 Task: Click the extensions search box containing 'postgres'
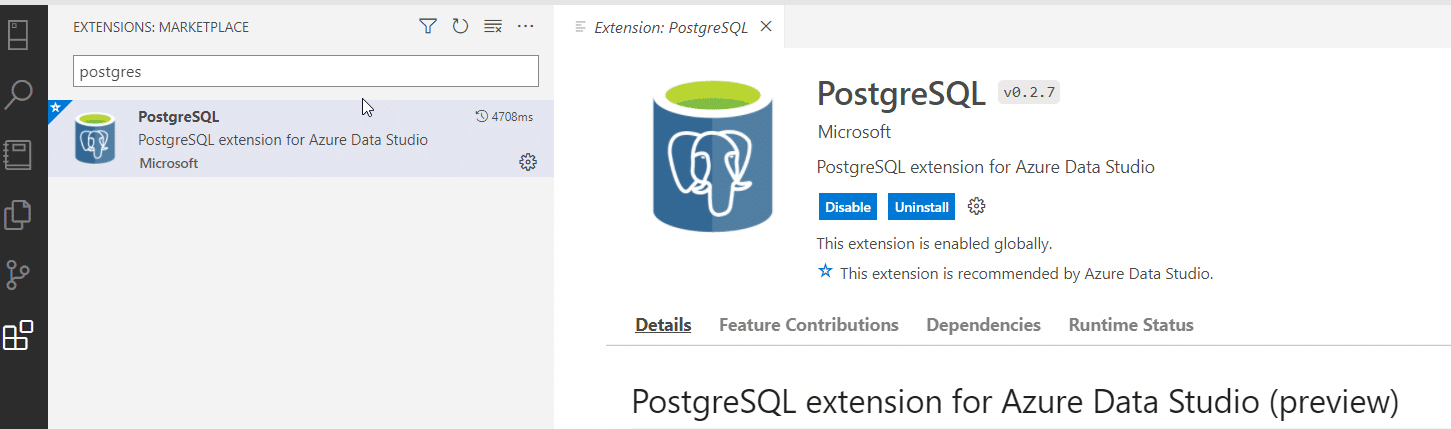pyautogui.click(x=306, y=71)
